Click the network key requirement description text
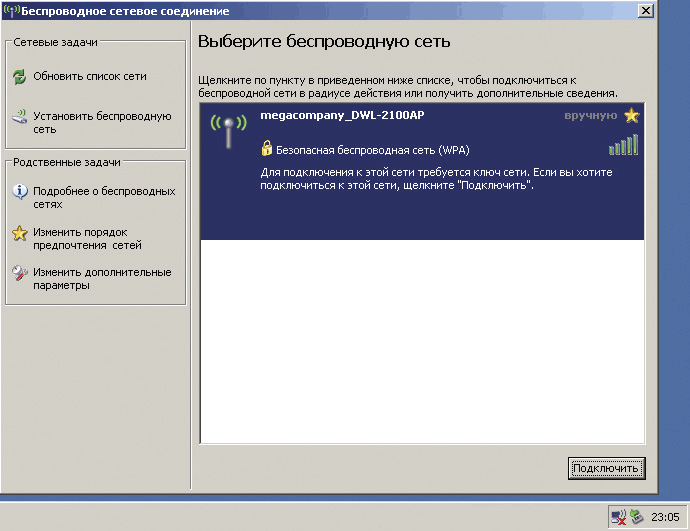Image resolution: width=690 pixels, height=531 pixels. [436, 179]
